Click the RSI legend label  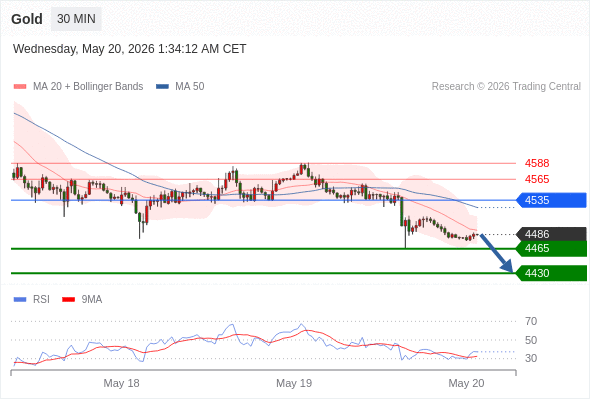41,300
